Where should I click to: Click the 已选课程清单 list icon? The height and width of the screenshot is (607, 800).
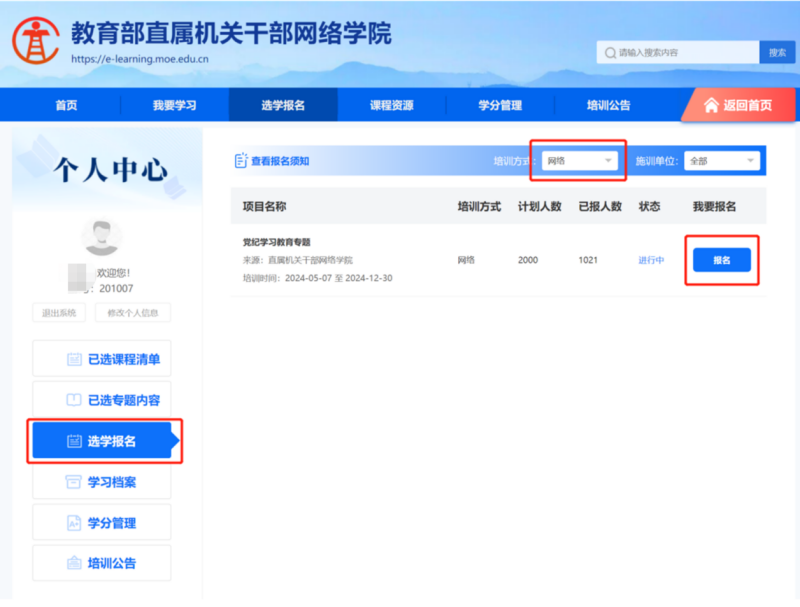click(x=74, y=359)
